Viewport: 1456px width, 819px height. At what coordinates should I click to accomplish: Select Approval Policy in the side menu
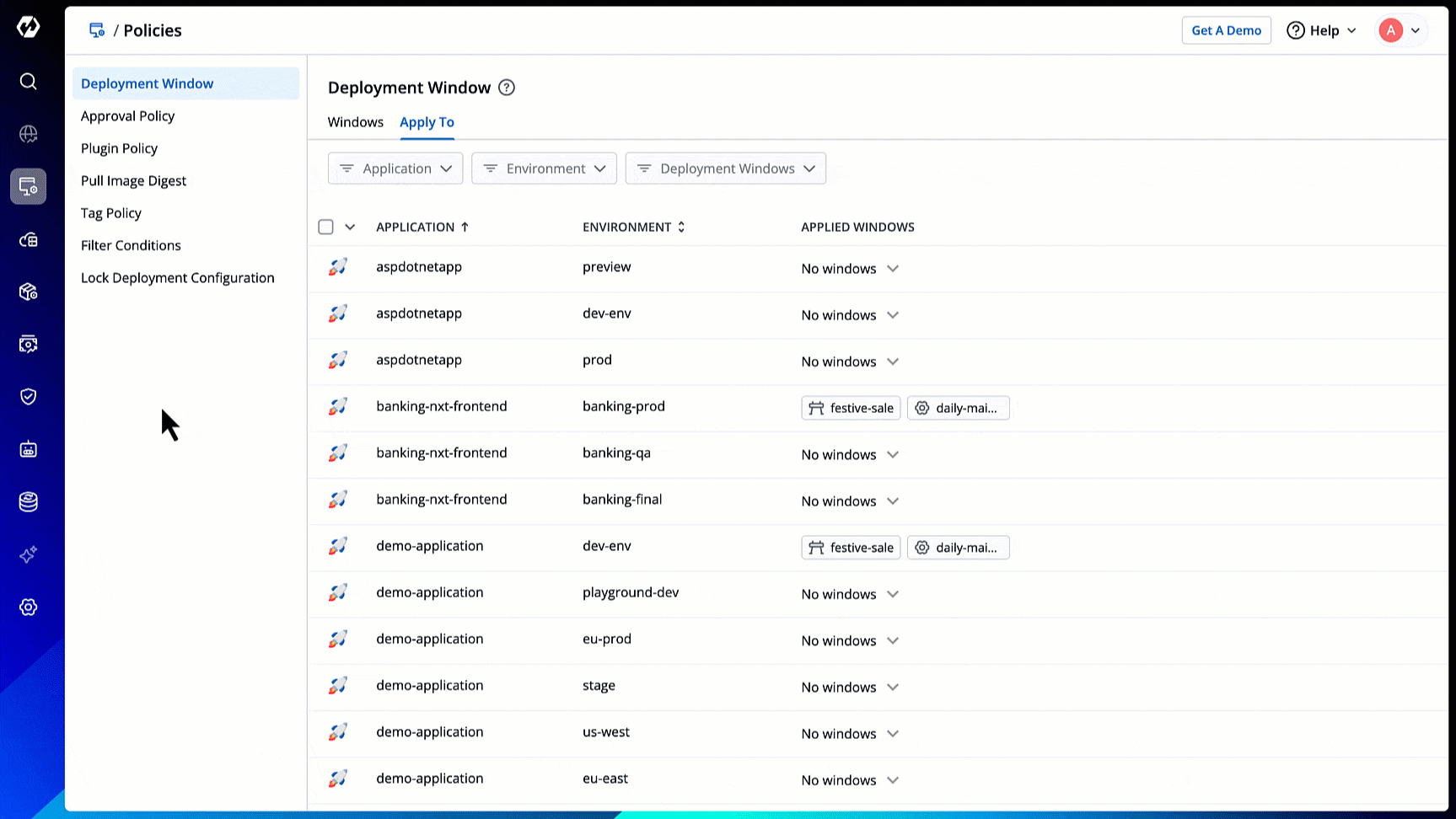tap(128, 116)
